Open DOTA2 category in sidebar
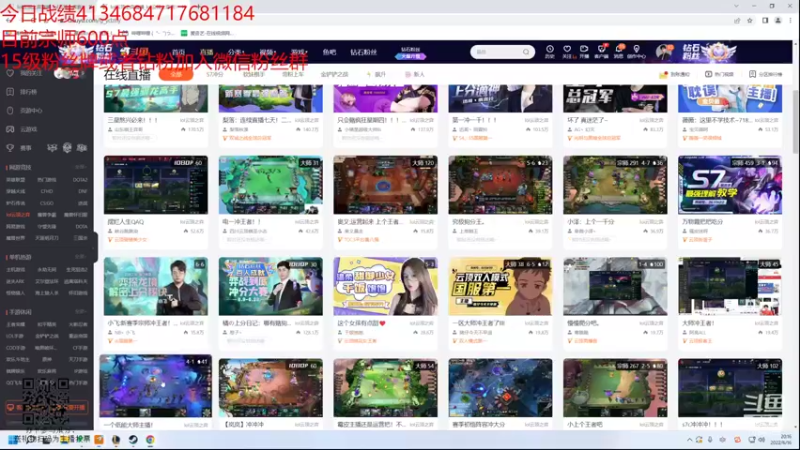This screenshot has height=450, width=800. point(80,180)
